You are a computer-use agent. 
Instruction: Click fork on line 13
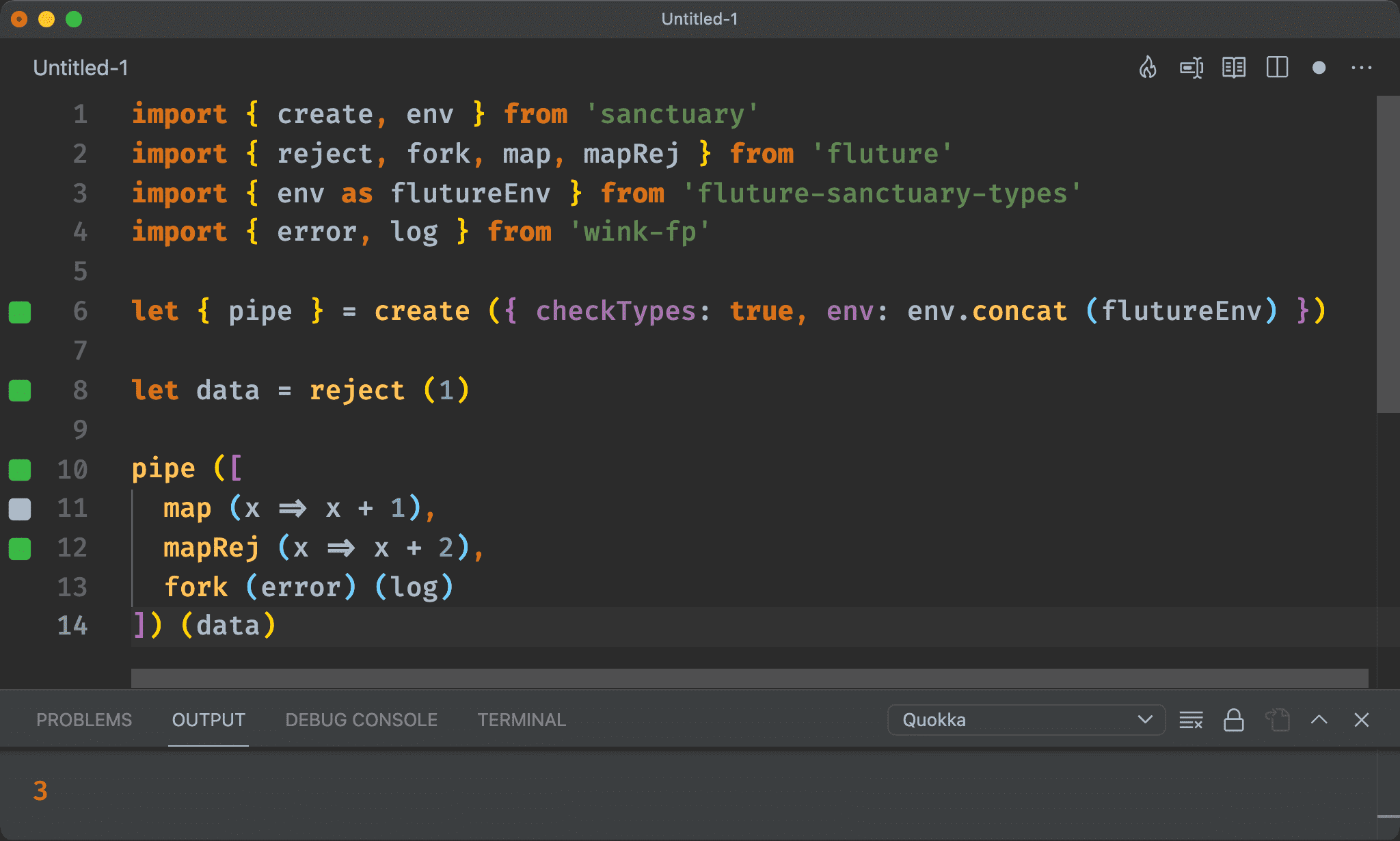point(196,587)
